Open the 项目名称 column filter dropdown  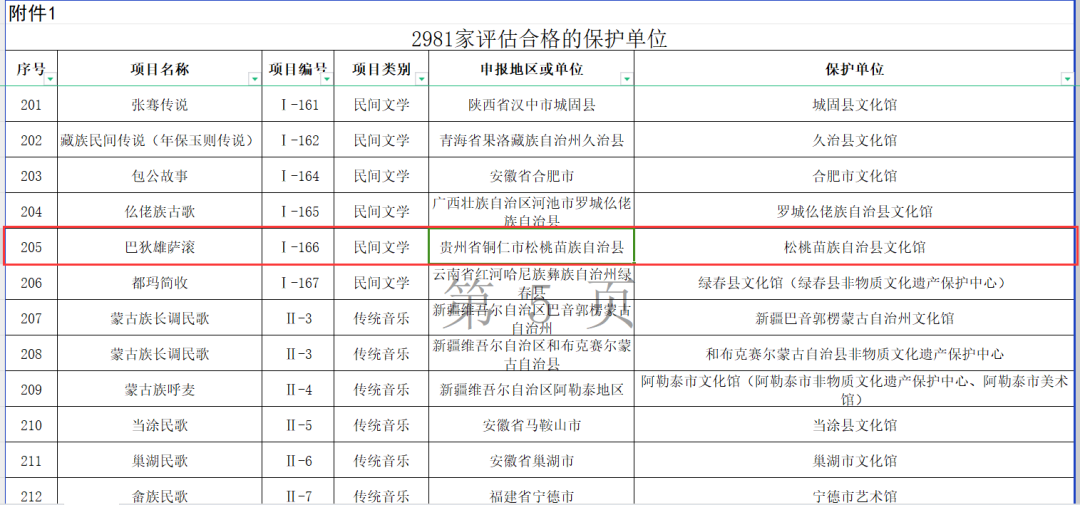[x=253, y=79]
